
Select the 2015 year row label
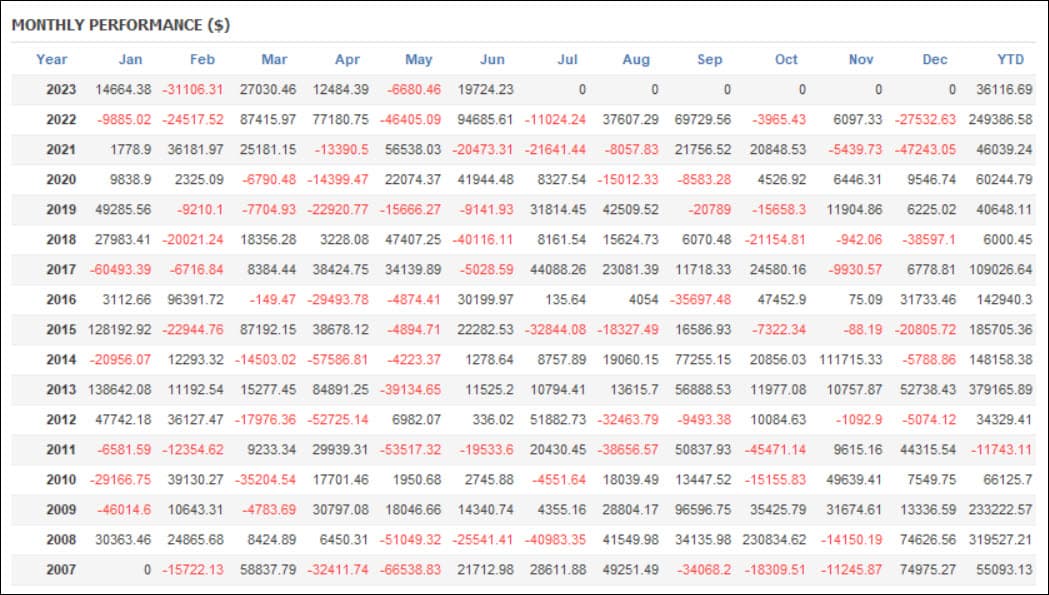tap(61, 330)
